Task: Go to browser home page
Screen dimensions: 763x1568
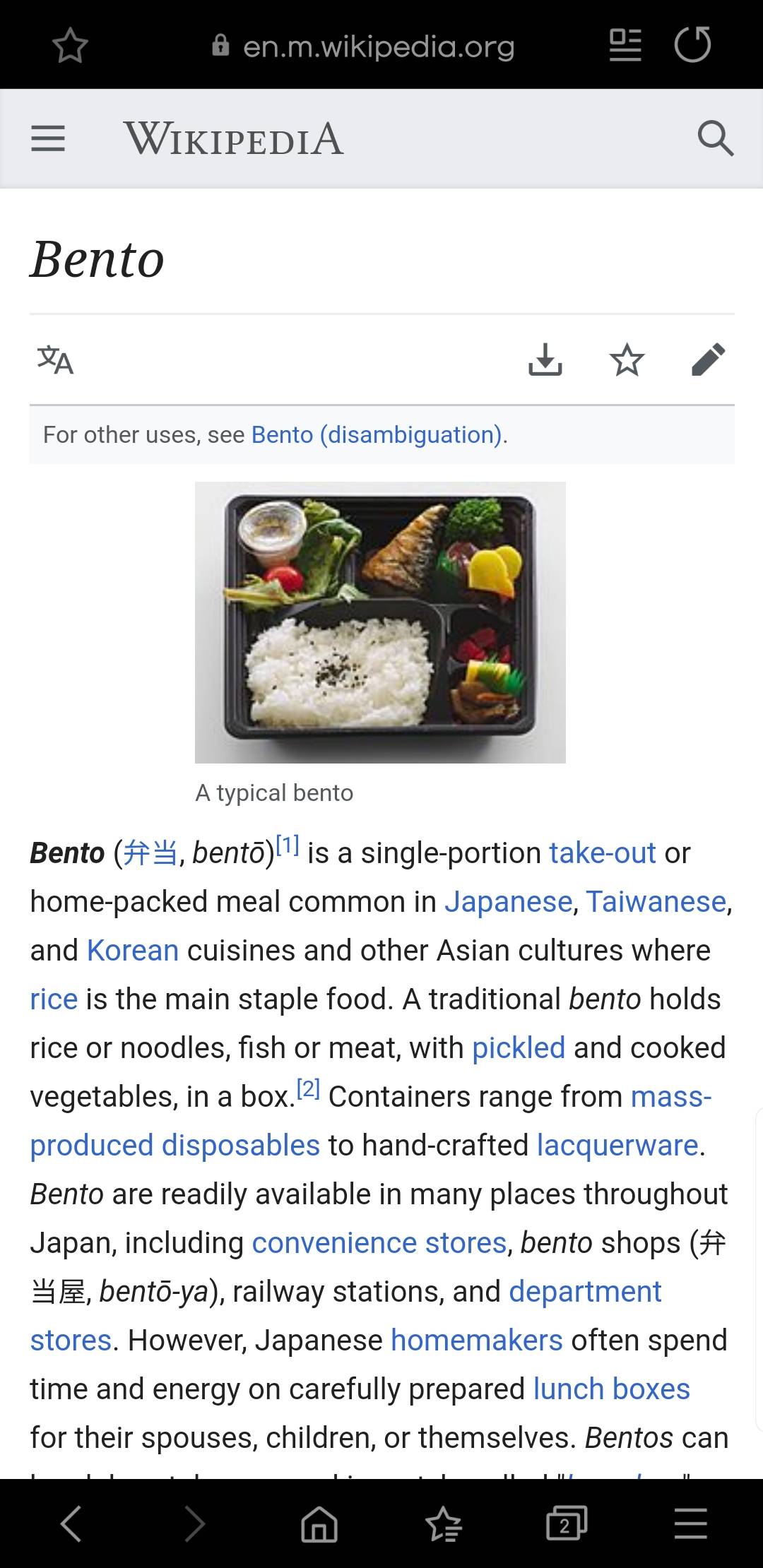Action: [x=319, y=1524]
